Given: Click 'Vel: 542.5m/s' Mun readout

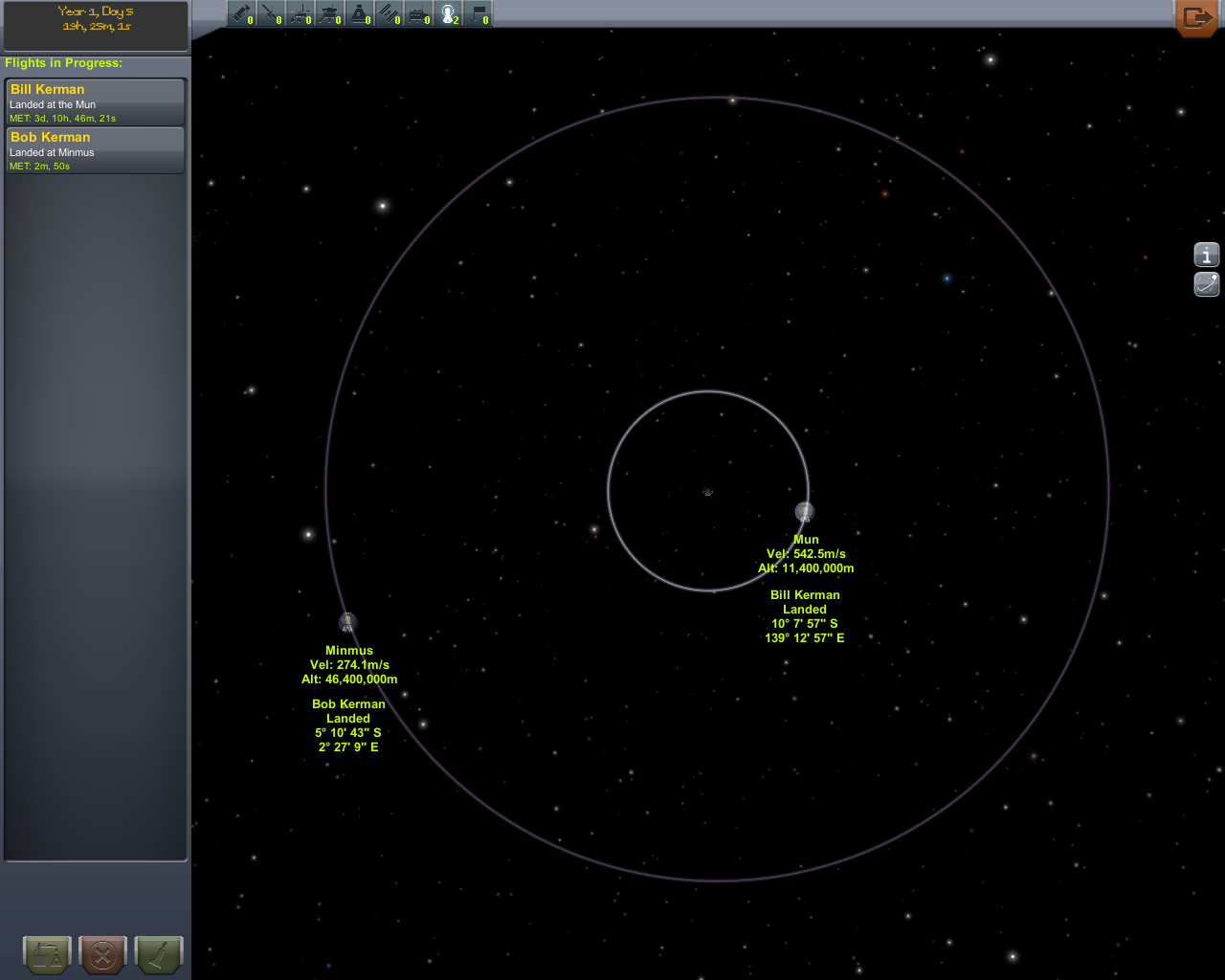Looking at the screenshot, I should click(806, 554).
